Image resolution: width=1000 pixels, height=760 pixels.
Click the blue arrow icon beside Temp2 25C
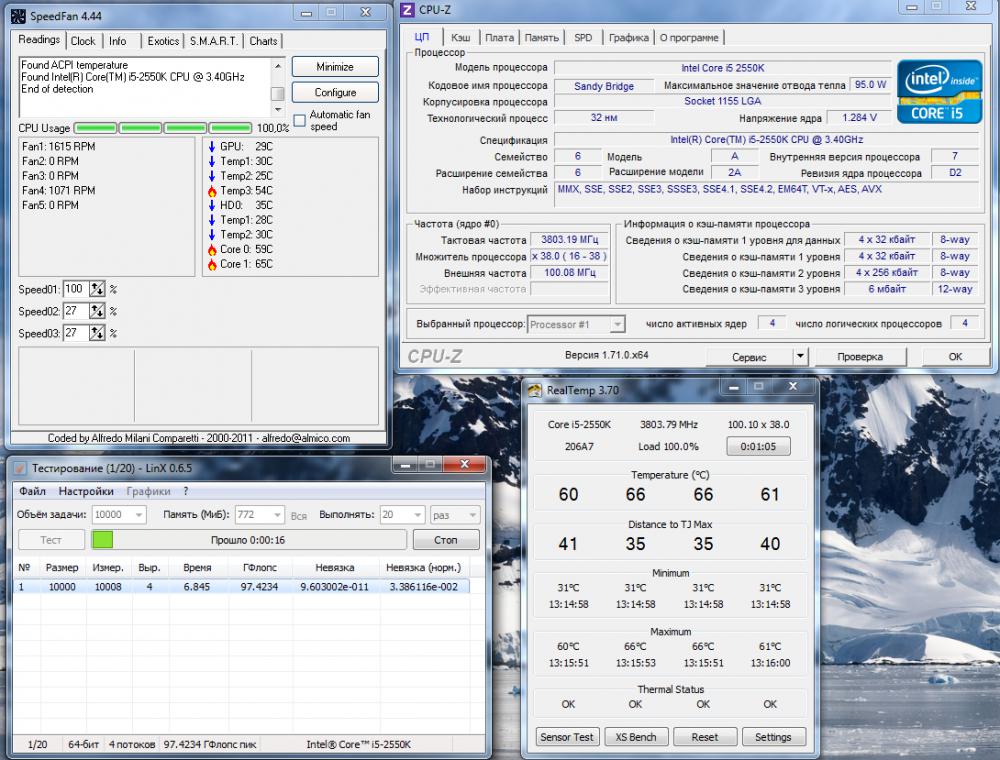212,176
